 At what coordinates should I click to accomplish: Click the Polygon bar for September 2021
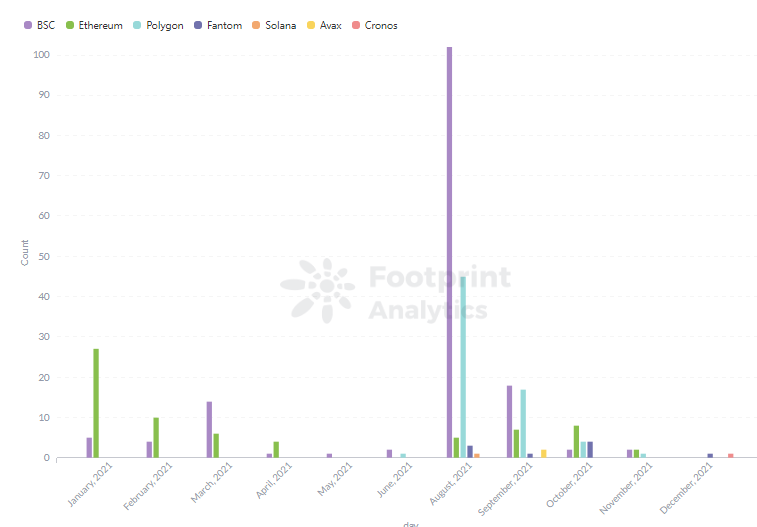(523, 423)
